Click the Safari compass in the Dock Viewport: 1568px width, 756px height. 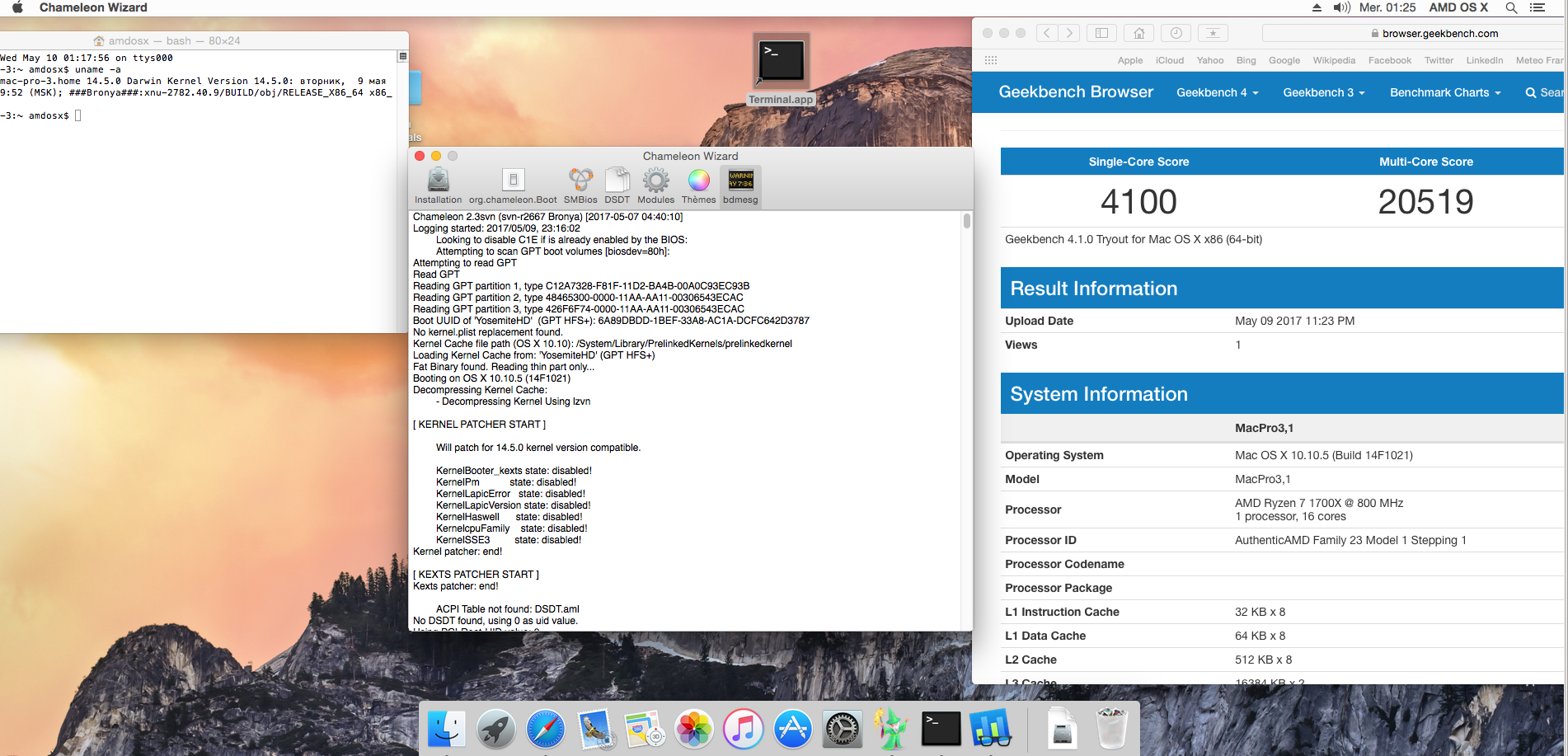545,729
